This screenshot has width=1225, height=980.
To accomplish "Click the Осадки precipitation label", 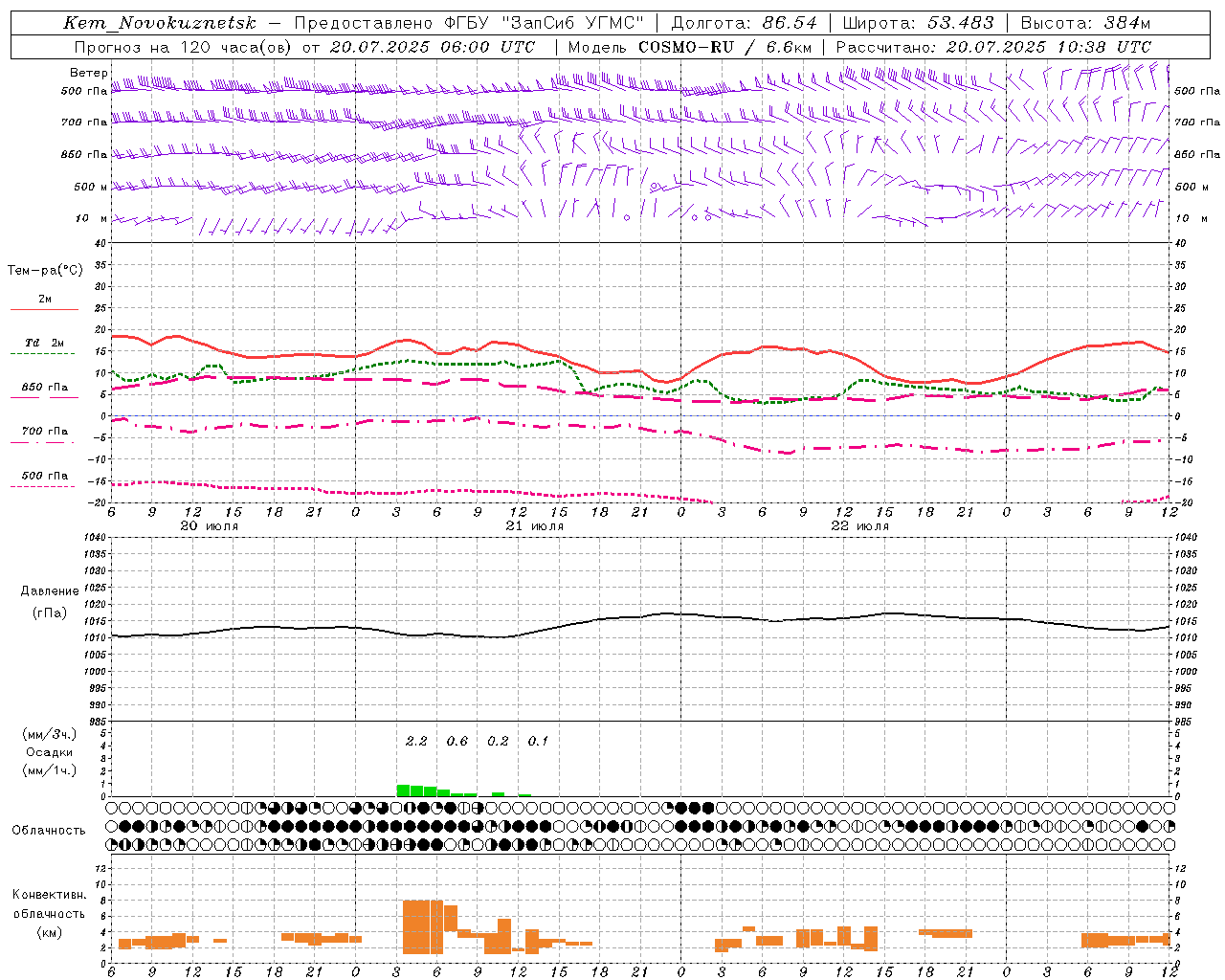I will click(49, 752).
